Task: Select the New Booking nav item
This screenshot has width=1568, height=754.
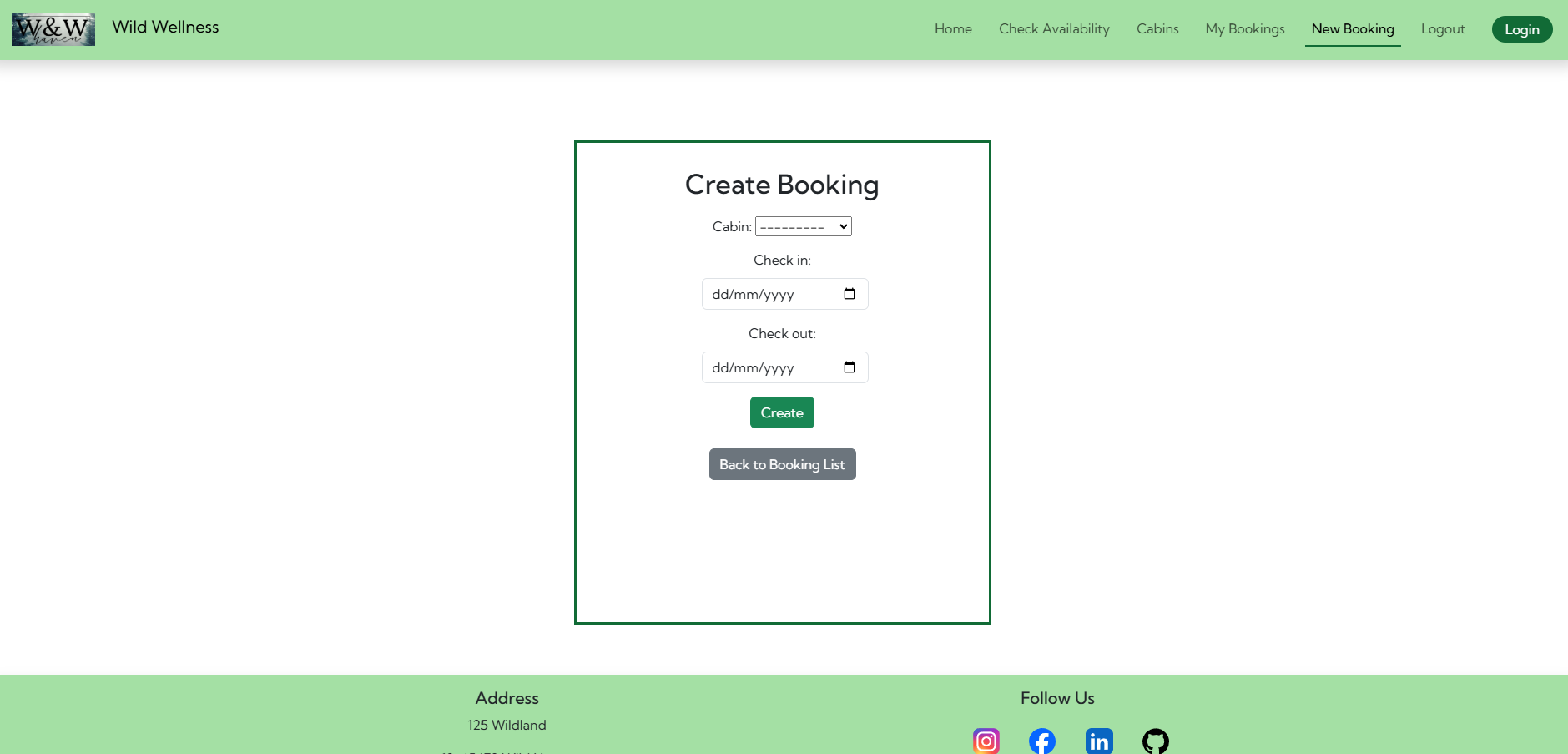Action: click(1353, 29)
